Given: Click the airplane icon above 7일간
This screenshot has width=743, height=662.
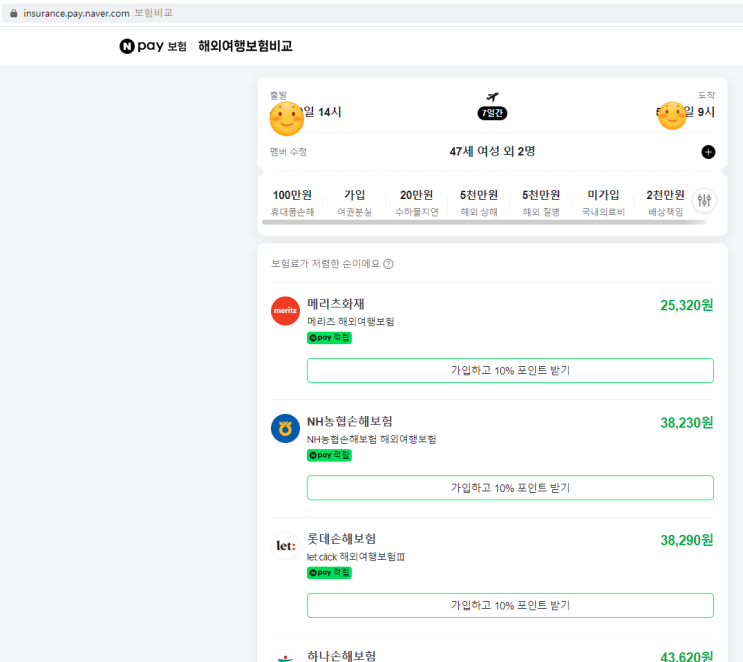Looking at the screenshot, I should tap(492, 98).
